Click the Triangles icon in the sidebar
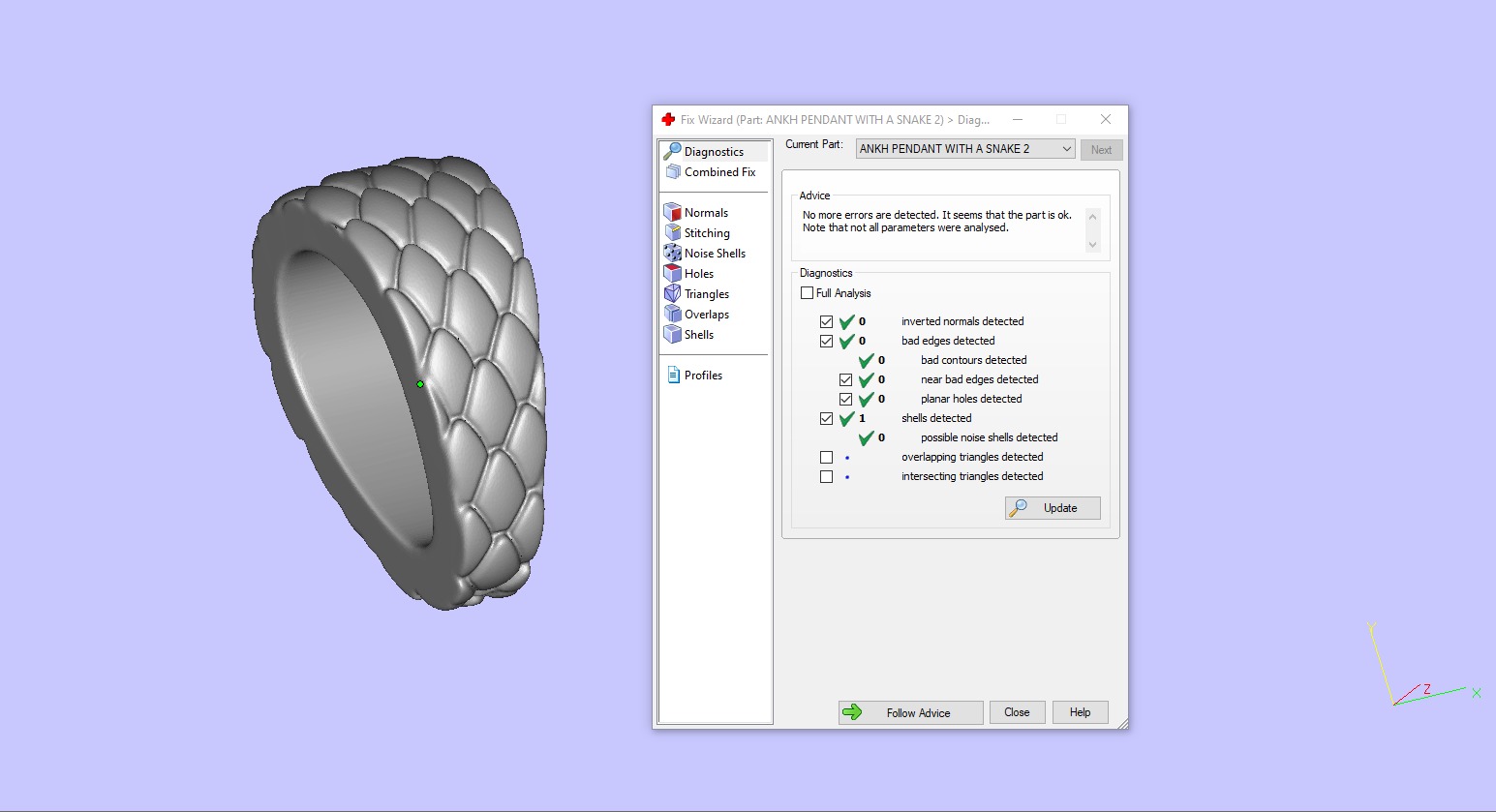This screenshot has width=1496, height=812. point(673,293)
